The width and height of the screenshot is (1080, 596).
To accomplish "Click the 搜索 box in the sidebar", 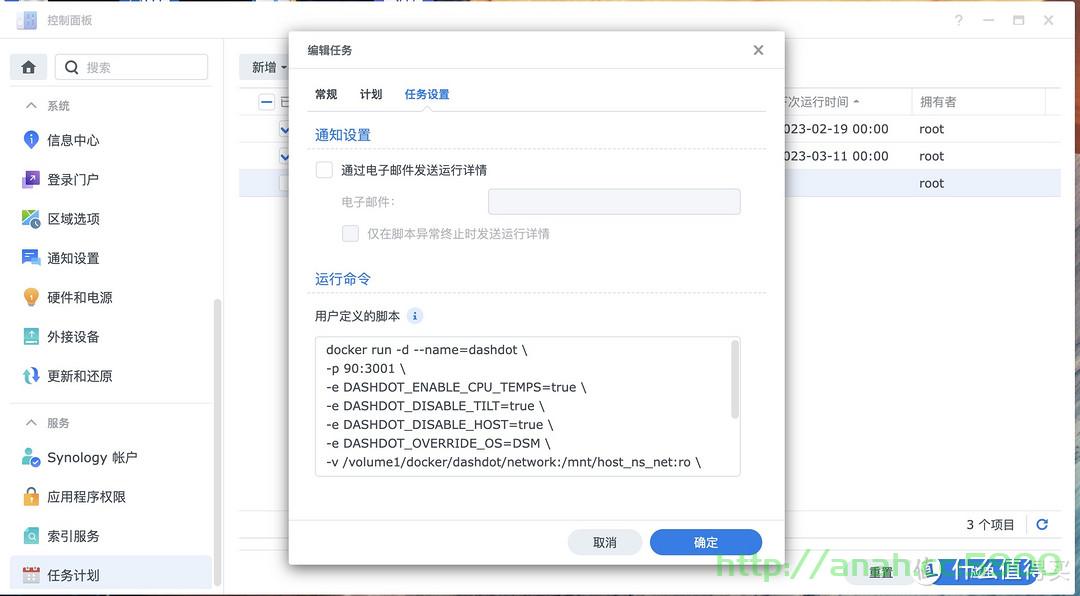I will 132,68.
